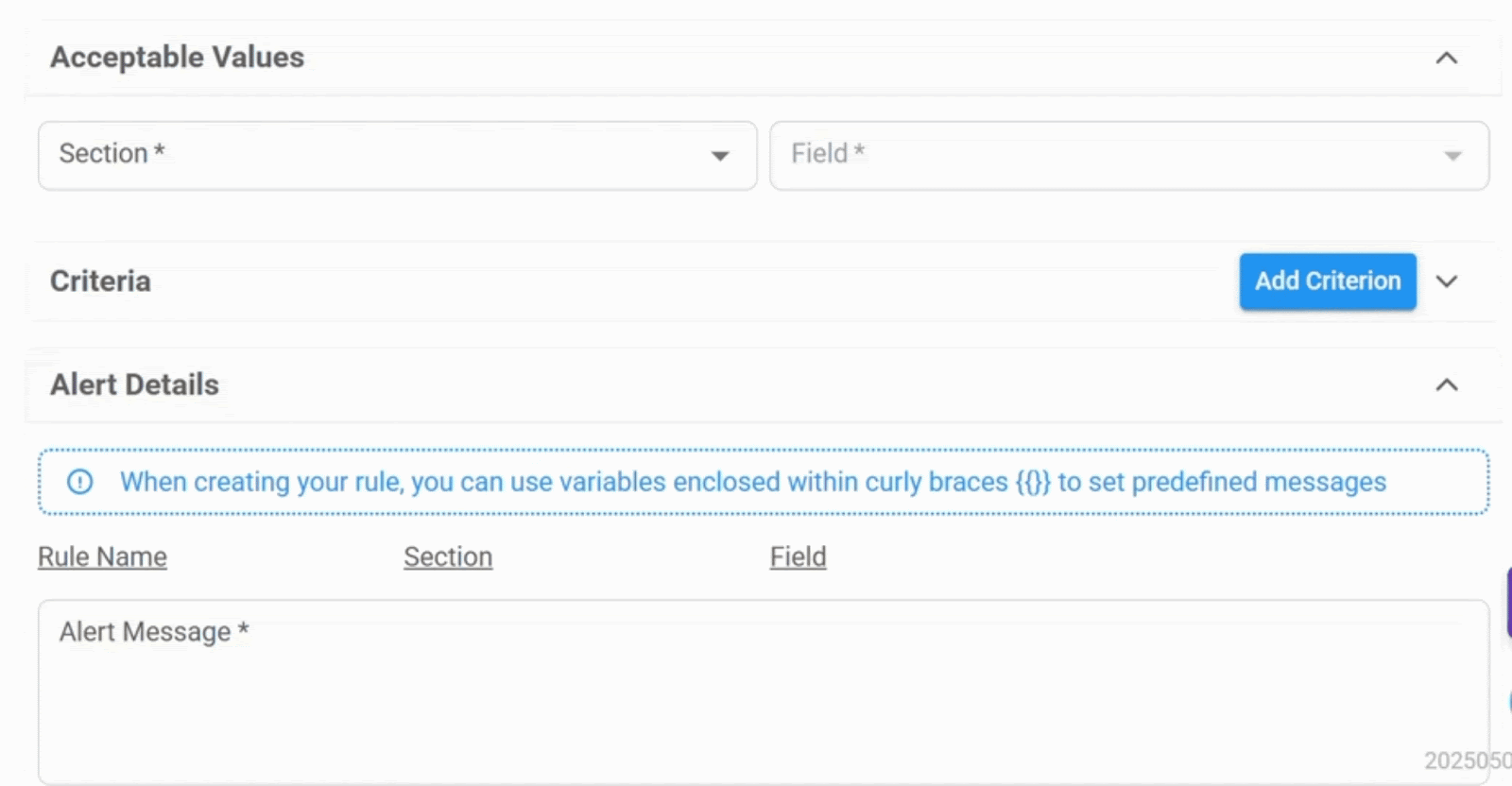Expand the Criteria section chevron

coord(1446,282)
